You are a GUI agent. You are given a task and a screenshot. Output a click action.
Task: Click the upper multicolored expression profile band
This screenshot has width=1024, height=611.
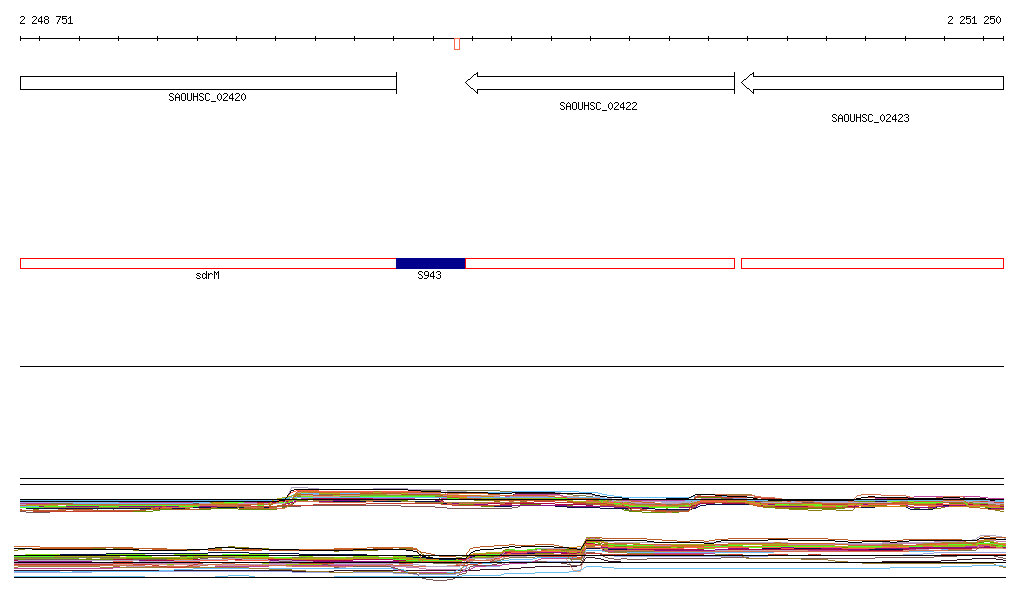(x=500, y=501)
